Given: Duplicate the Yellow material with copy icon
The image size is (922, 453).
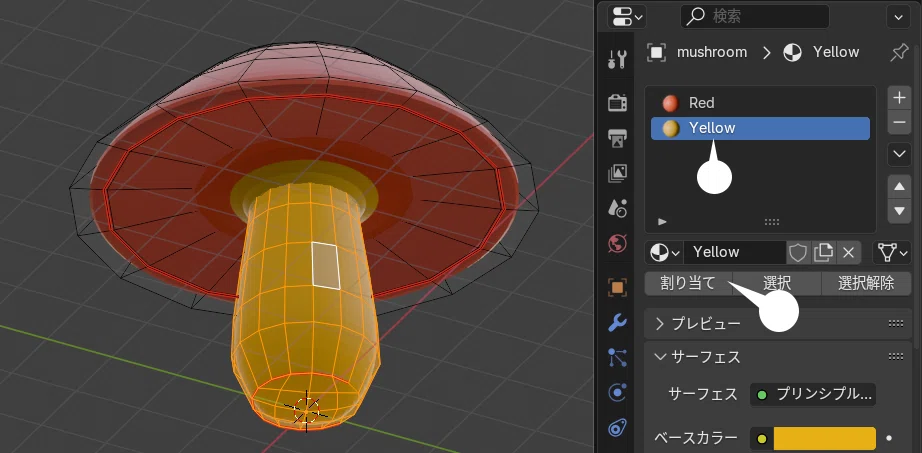Looking at the screenshot, I should 823,253.
